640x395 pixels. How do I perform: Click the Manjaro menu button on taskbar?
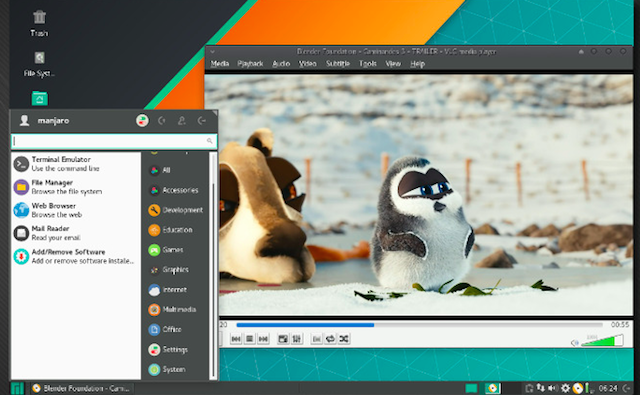(17, 388)
